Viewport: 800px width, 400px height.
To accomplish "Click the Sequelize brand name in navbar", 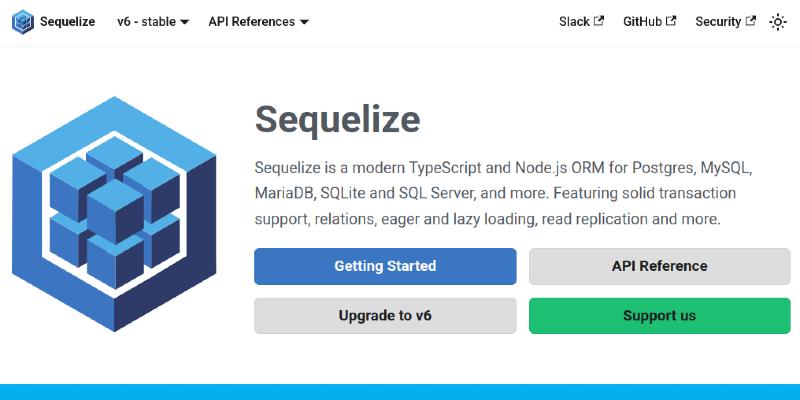I will click(67, 22).
